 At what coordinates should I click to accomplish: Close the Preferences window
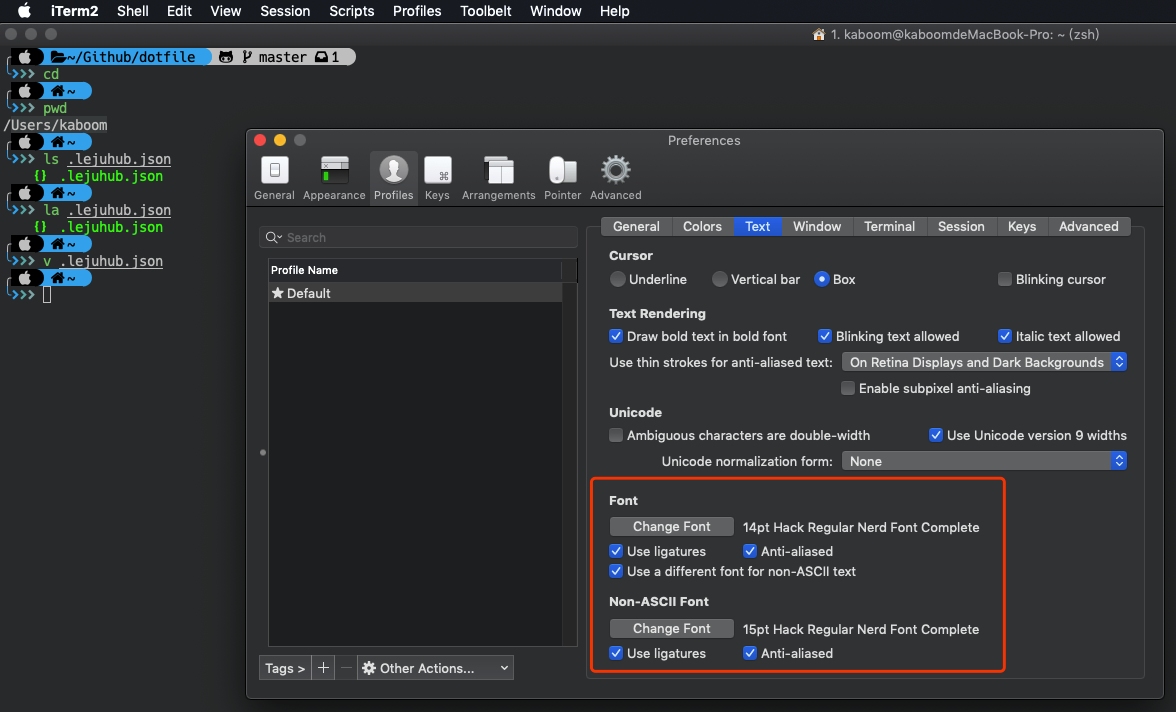point(260,140)
